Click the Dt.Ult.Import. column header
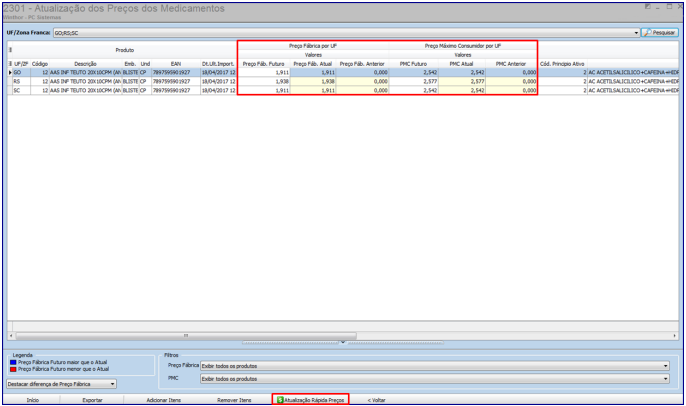 tap(218, 64)
